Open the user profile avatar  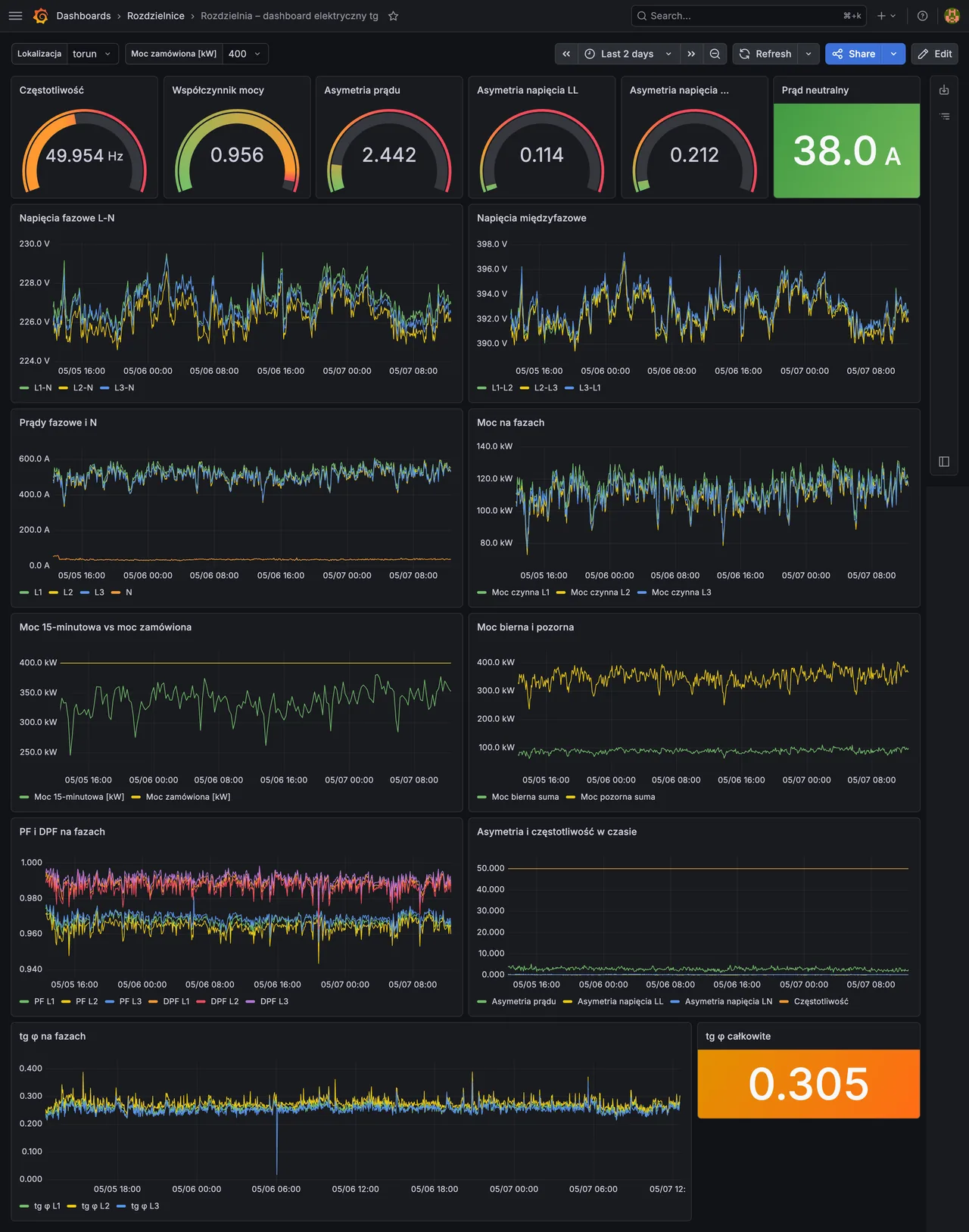[952, 16]
